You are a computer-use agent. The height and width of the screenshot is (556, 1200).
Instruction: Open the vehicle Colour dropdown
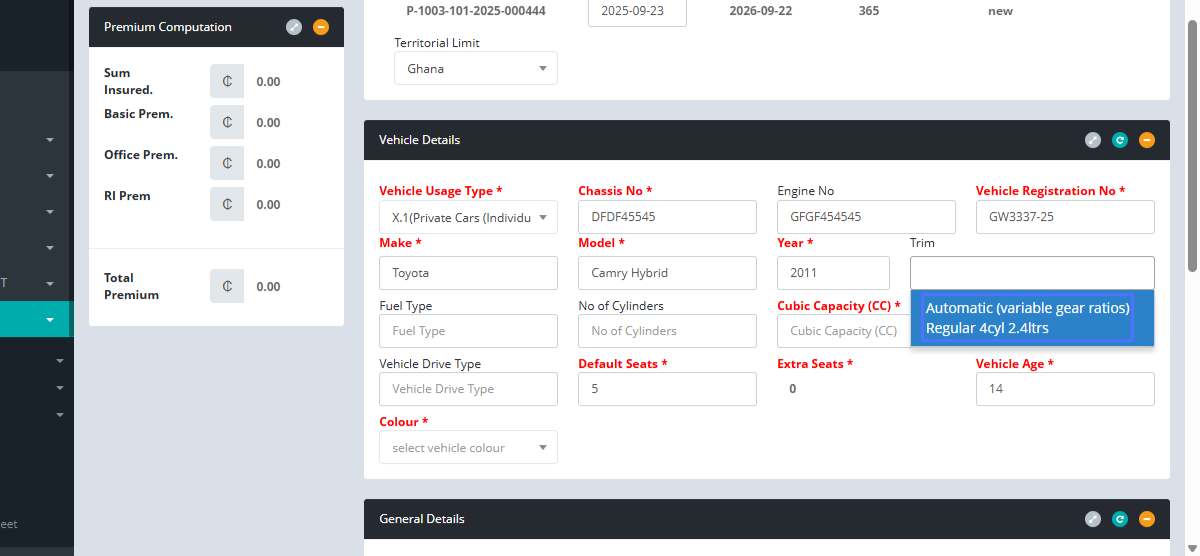pyautogui.click(x=468, y=447)
